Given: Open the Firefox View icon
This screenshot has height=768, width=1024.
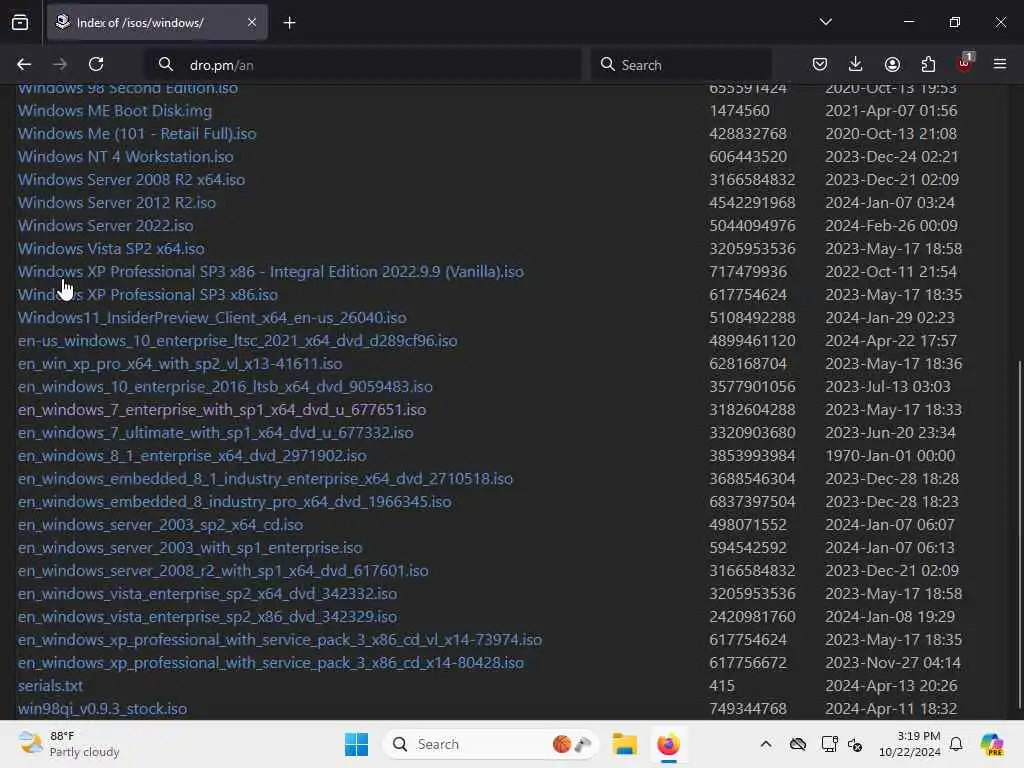Looking at the screenshot, I should point(20,22).
